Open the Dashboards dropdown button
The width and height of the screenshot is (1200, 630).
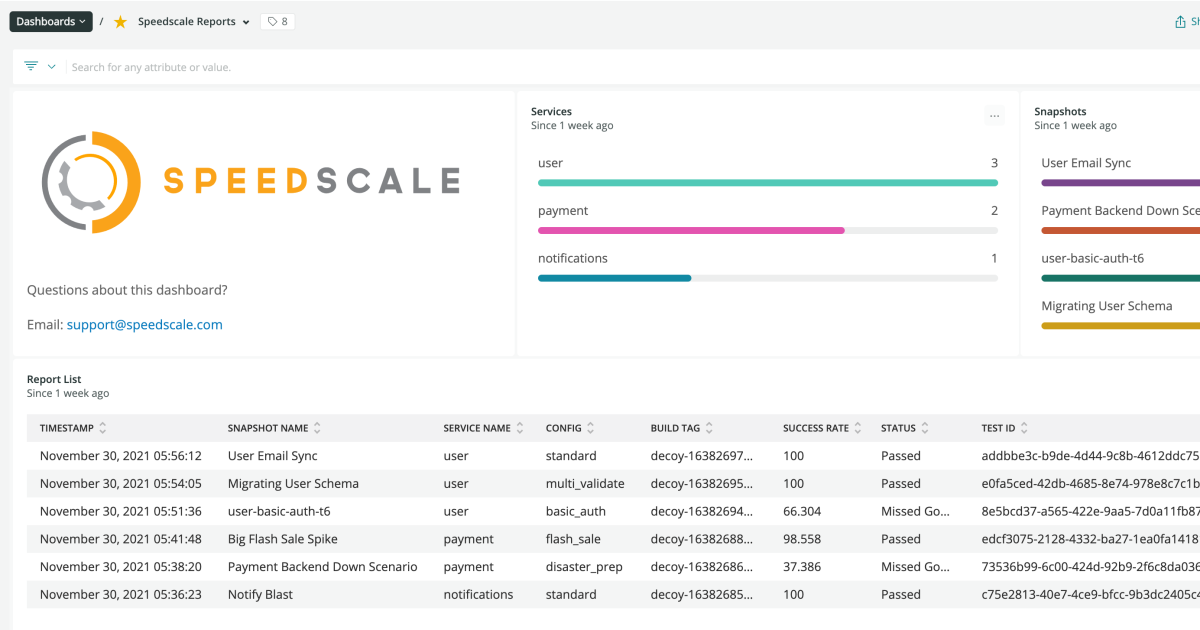pos(51,21)
